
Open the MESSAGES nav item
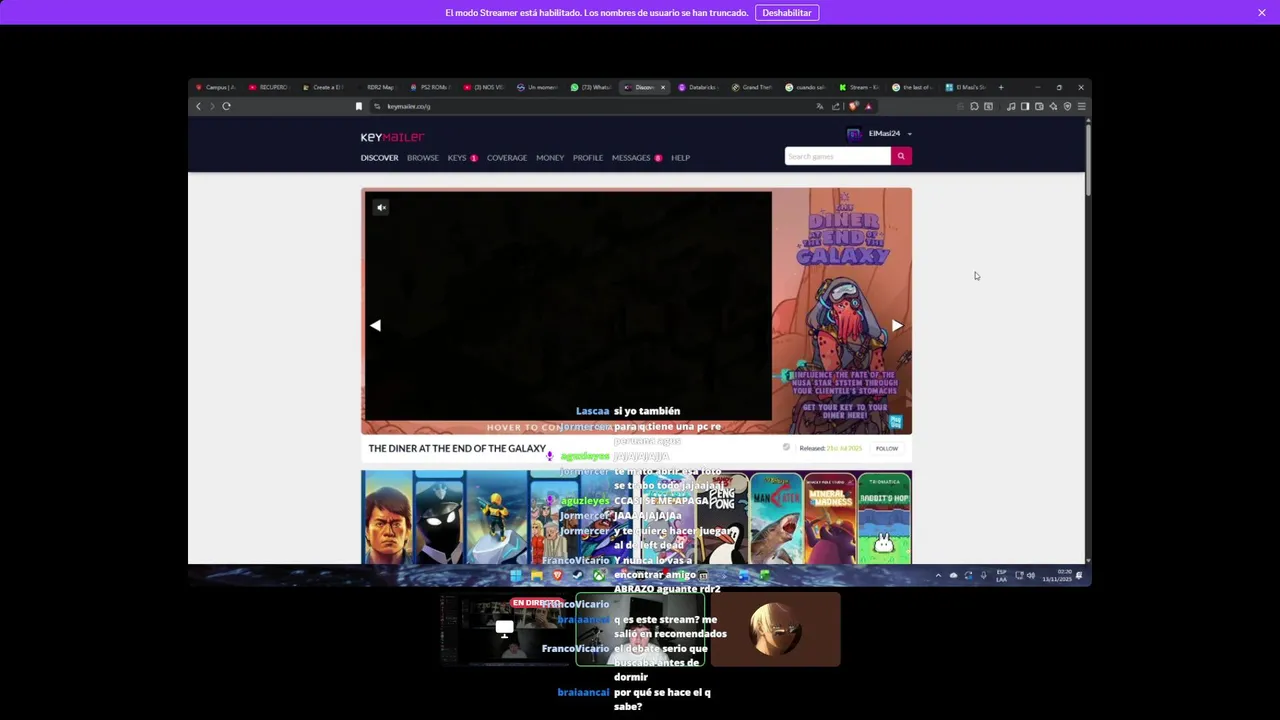631,158
